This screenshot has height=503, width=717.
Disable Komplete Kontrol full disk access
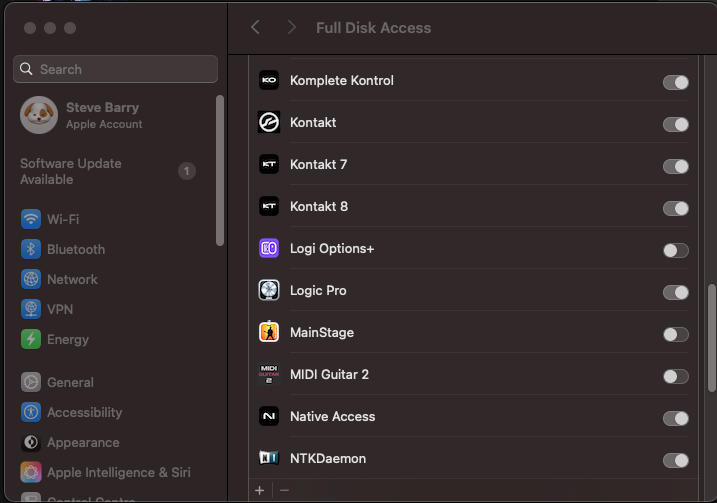coord(675,82)
